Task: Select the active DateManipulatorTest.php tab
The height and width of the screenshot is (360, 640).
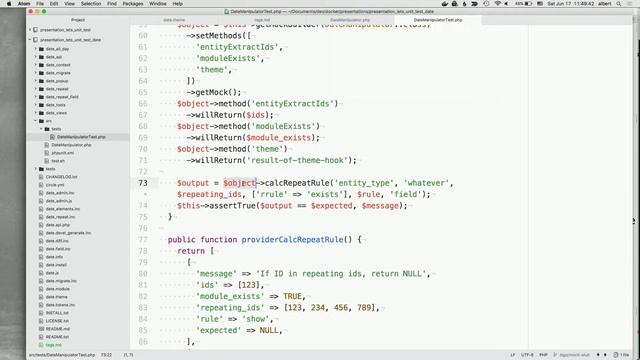Action: pyautogui.click(x=438, y=20)
